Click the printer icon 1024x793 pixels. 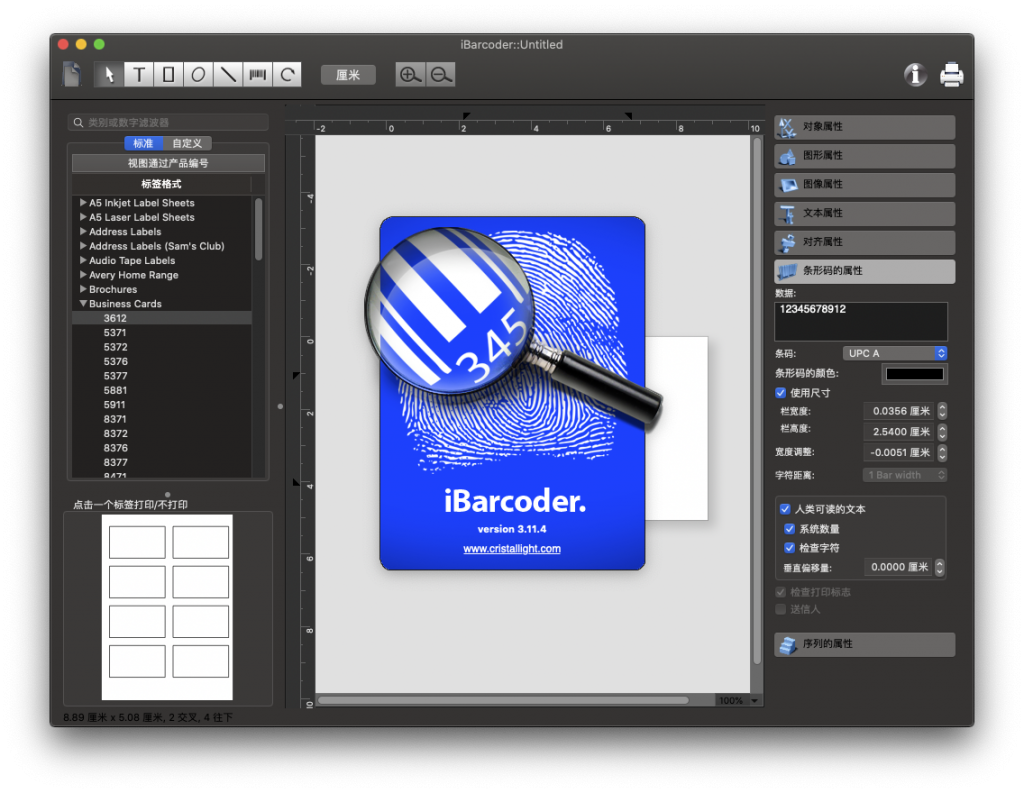coord(952,74)
